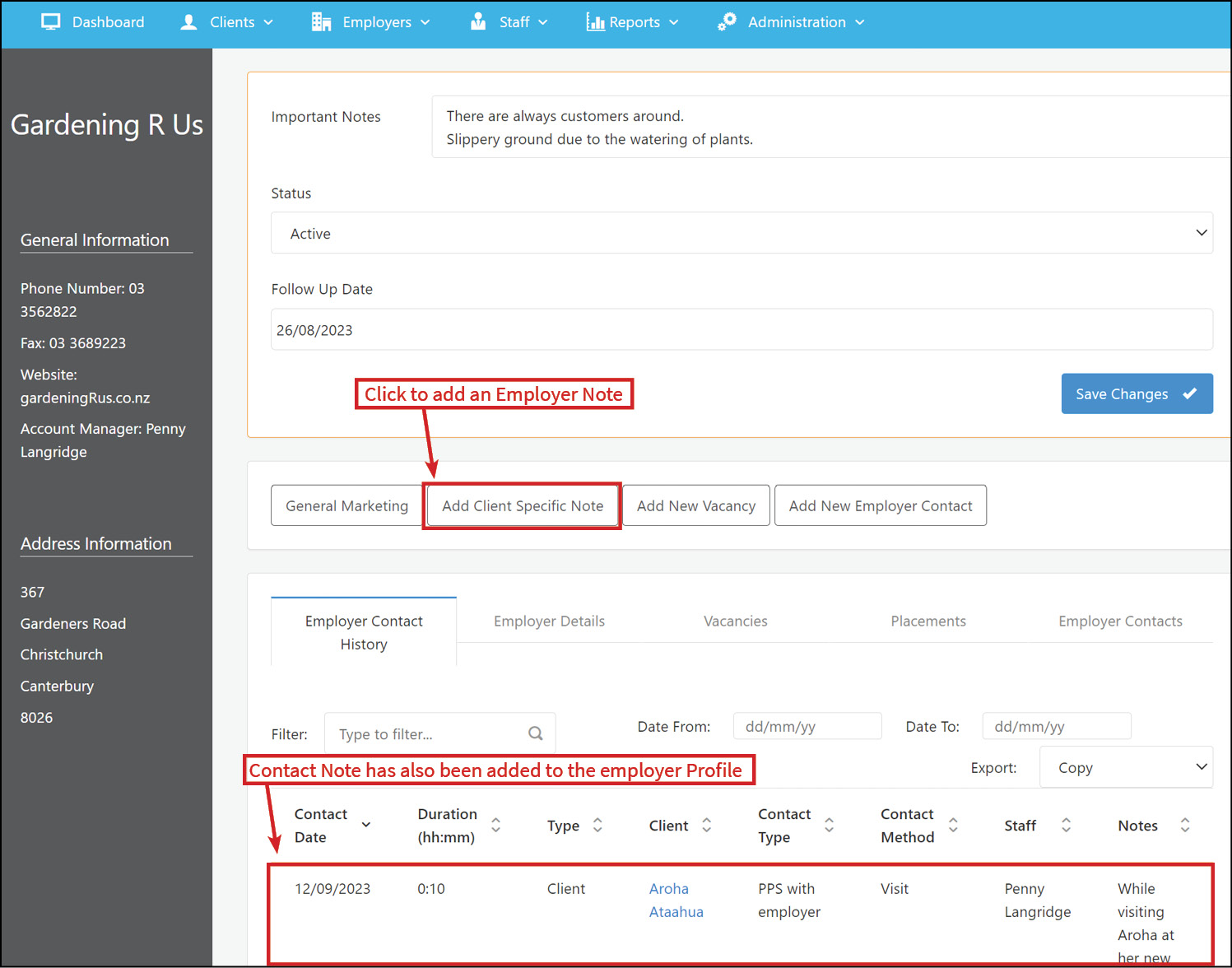Open the Status dropdown showing Active
Image resolution: width=1232 pixels, height=968 pixels.
[x=742, y=233]
